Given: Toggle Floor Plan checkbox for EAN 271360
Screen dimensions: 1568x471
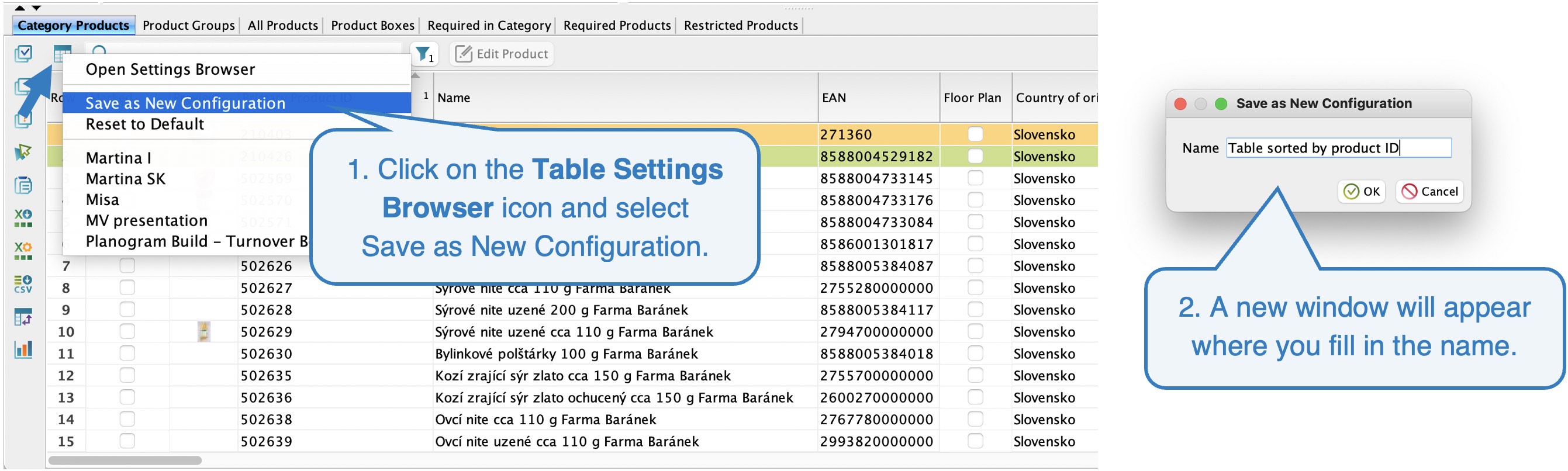Looking at the screenshot, I should point(975,134).
